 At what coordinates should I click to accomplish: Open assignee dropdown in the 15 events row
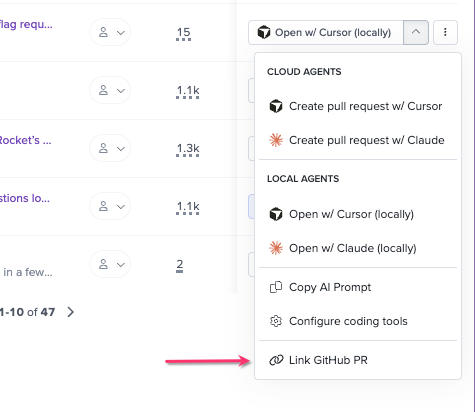point(110,32)
